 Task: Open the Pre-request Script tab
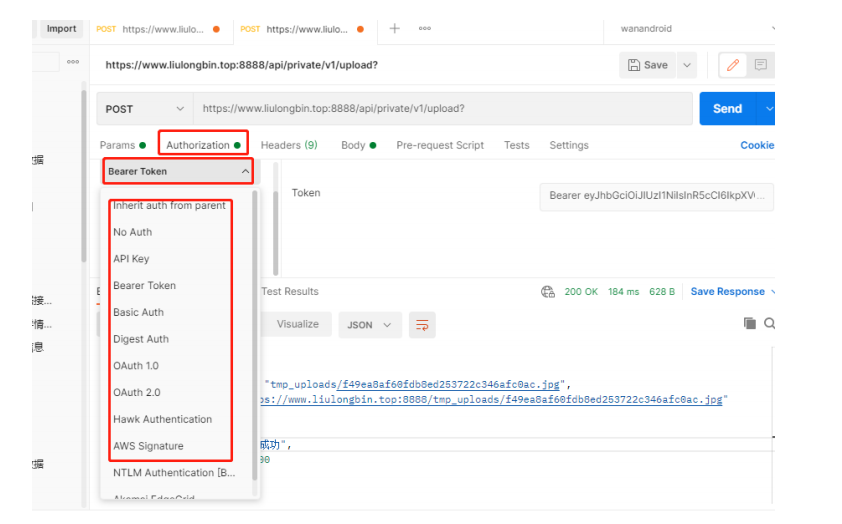tap(440, 145)
